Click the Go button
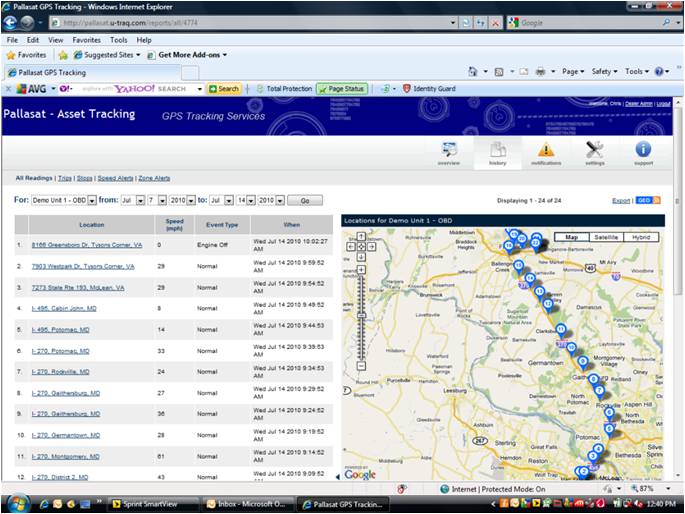This screenshot has height=514, width=685. (305, 200)
